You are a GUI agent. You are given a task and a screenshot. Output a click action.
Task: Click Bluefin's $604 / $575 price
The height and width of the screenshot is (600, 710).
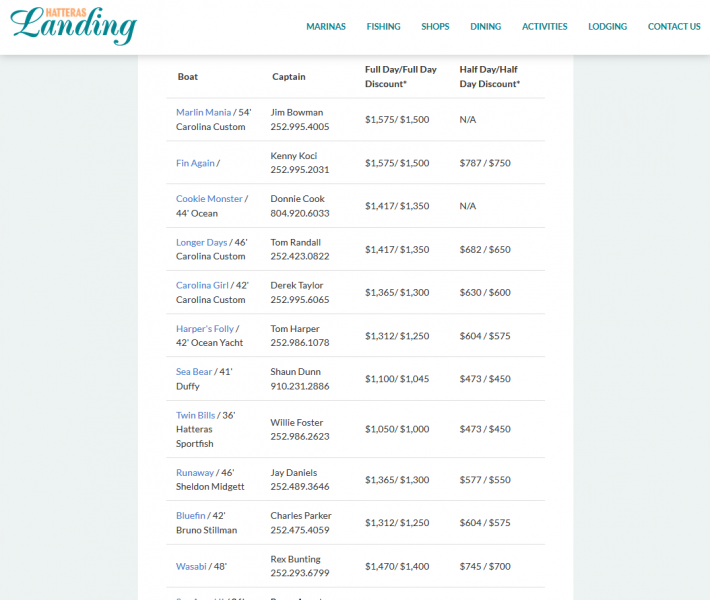point(485,523)
